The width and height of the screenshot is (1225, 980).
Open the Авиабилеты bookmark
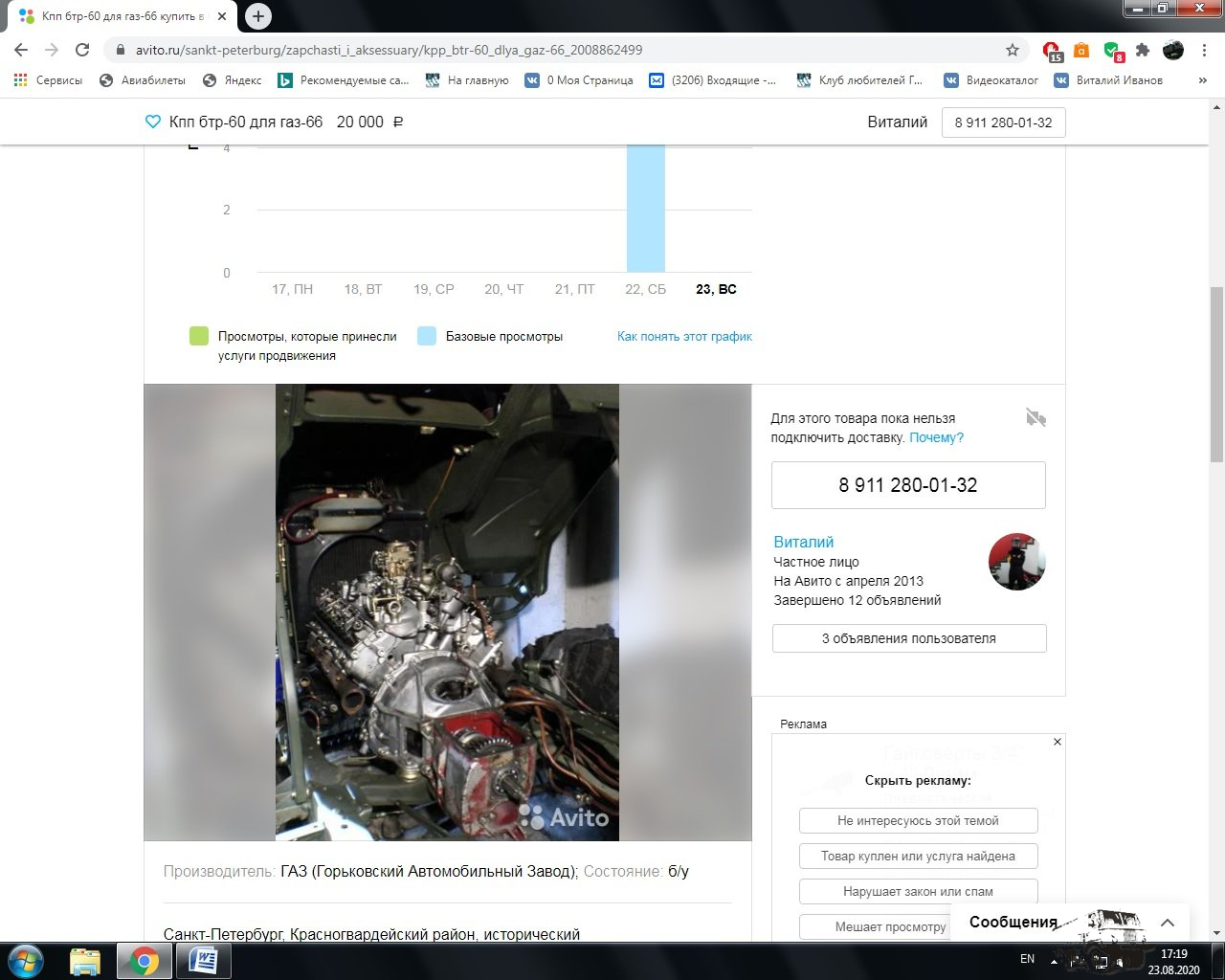[x=143, y=80]
